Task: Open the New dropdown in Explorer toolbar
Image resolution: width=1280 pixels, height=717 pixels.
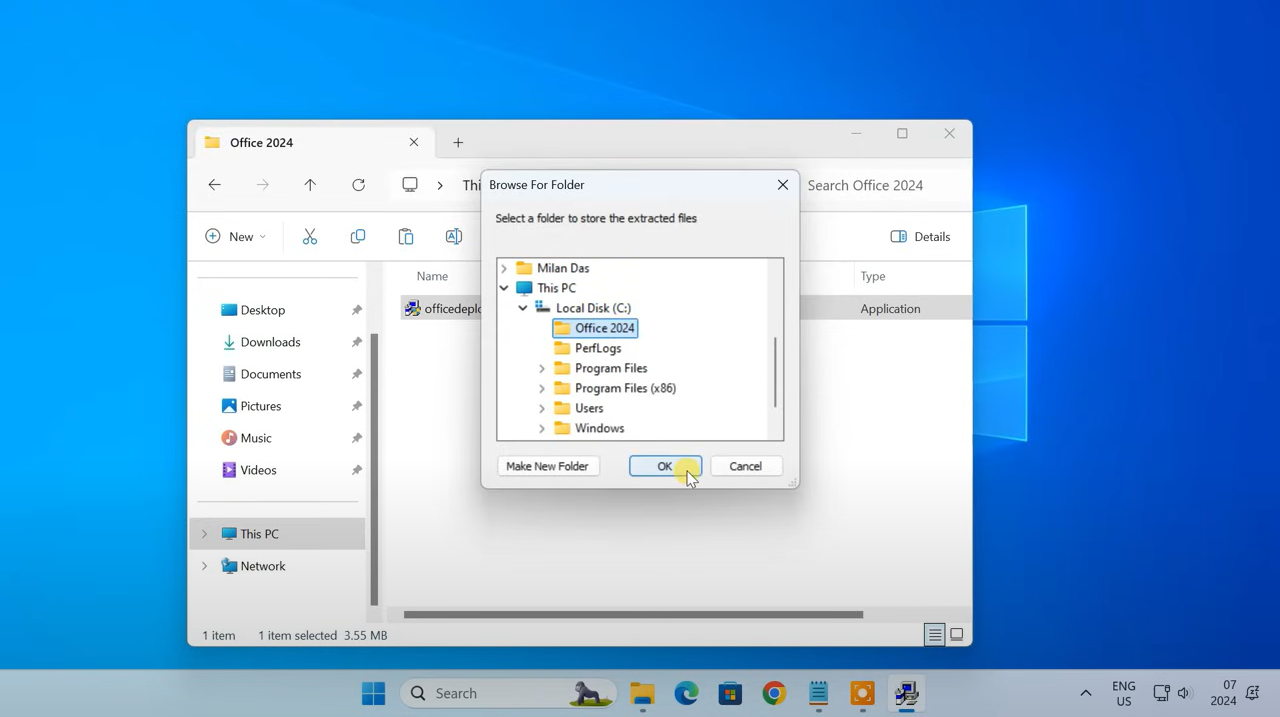Action: point(236,237)
